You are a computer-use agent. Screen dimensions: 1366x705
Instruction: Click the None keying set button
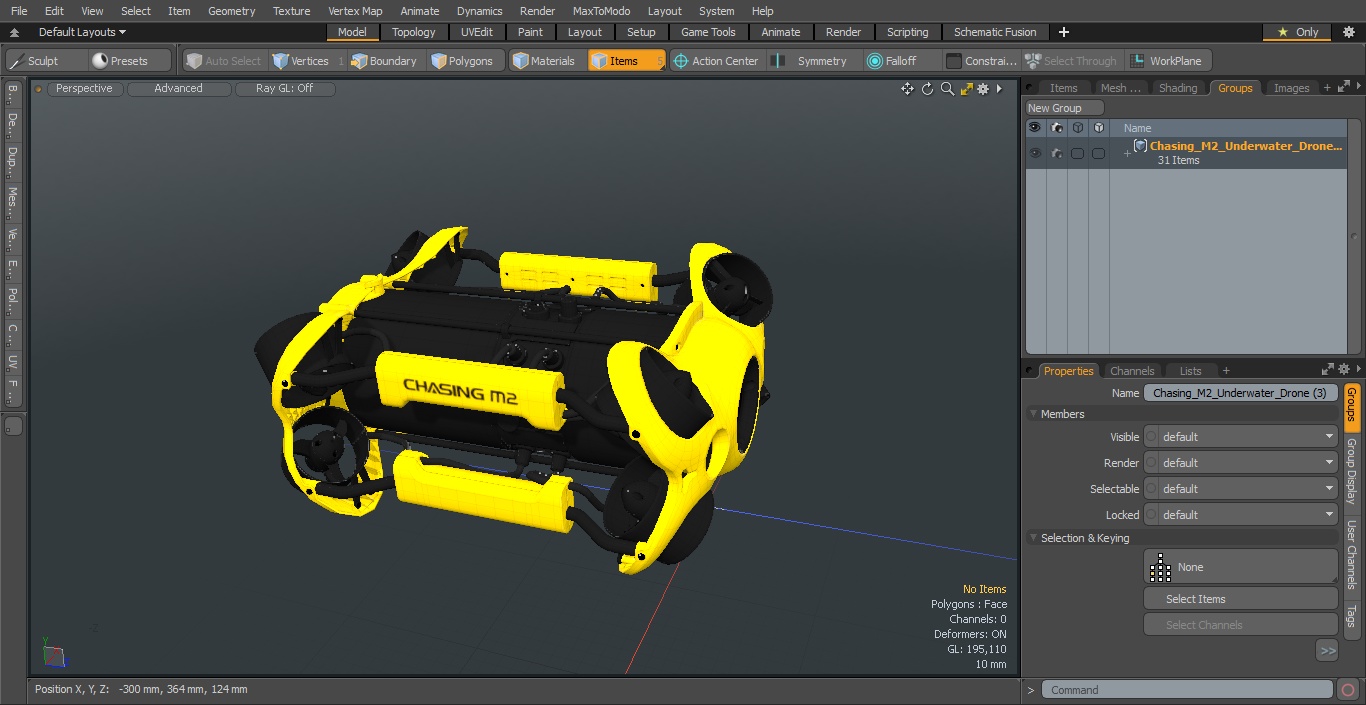point(1240,567)
